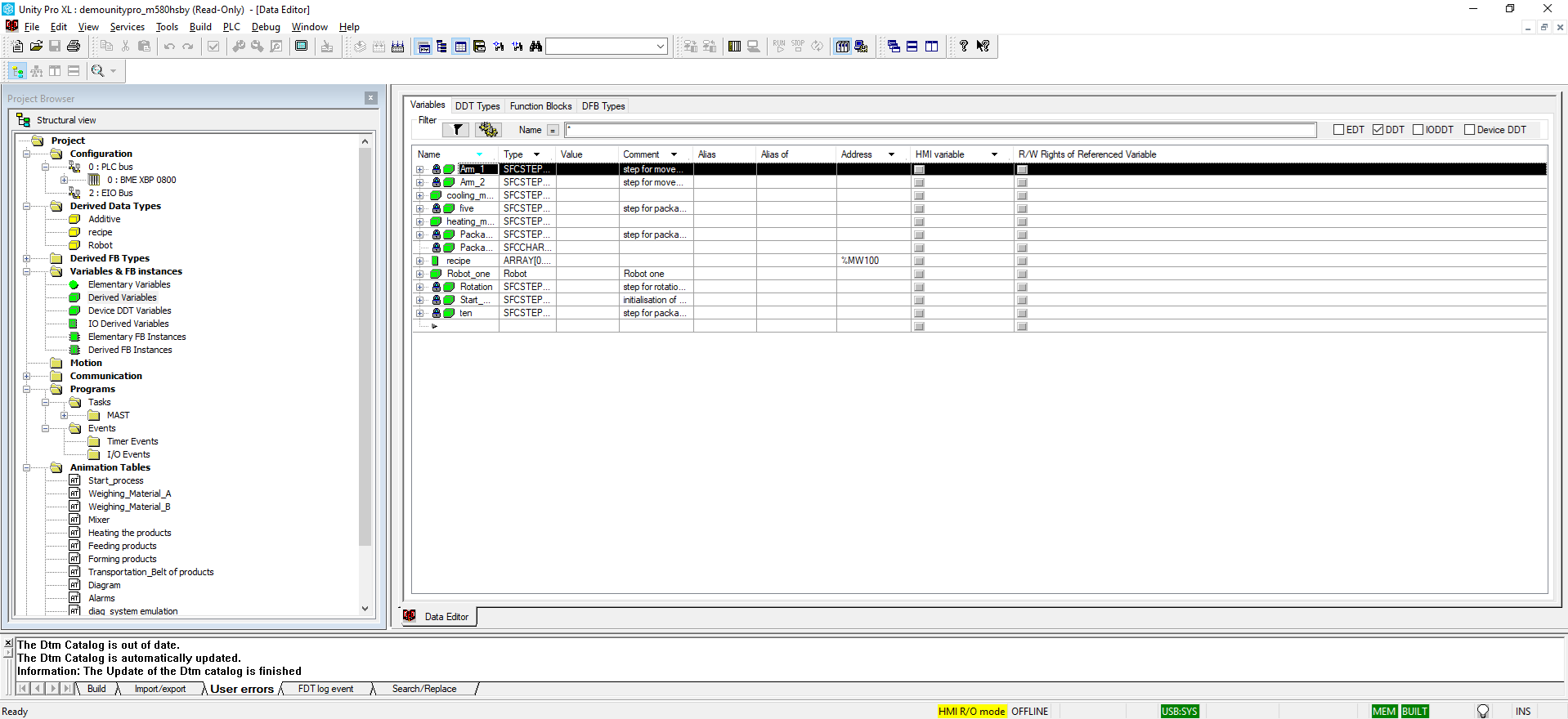Image resolution: width=1568 pixels, height=719 pixels.
Task: Open the Type column filter dropdown
Action: pyautogui.click(x=537, y=154)
